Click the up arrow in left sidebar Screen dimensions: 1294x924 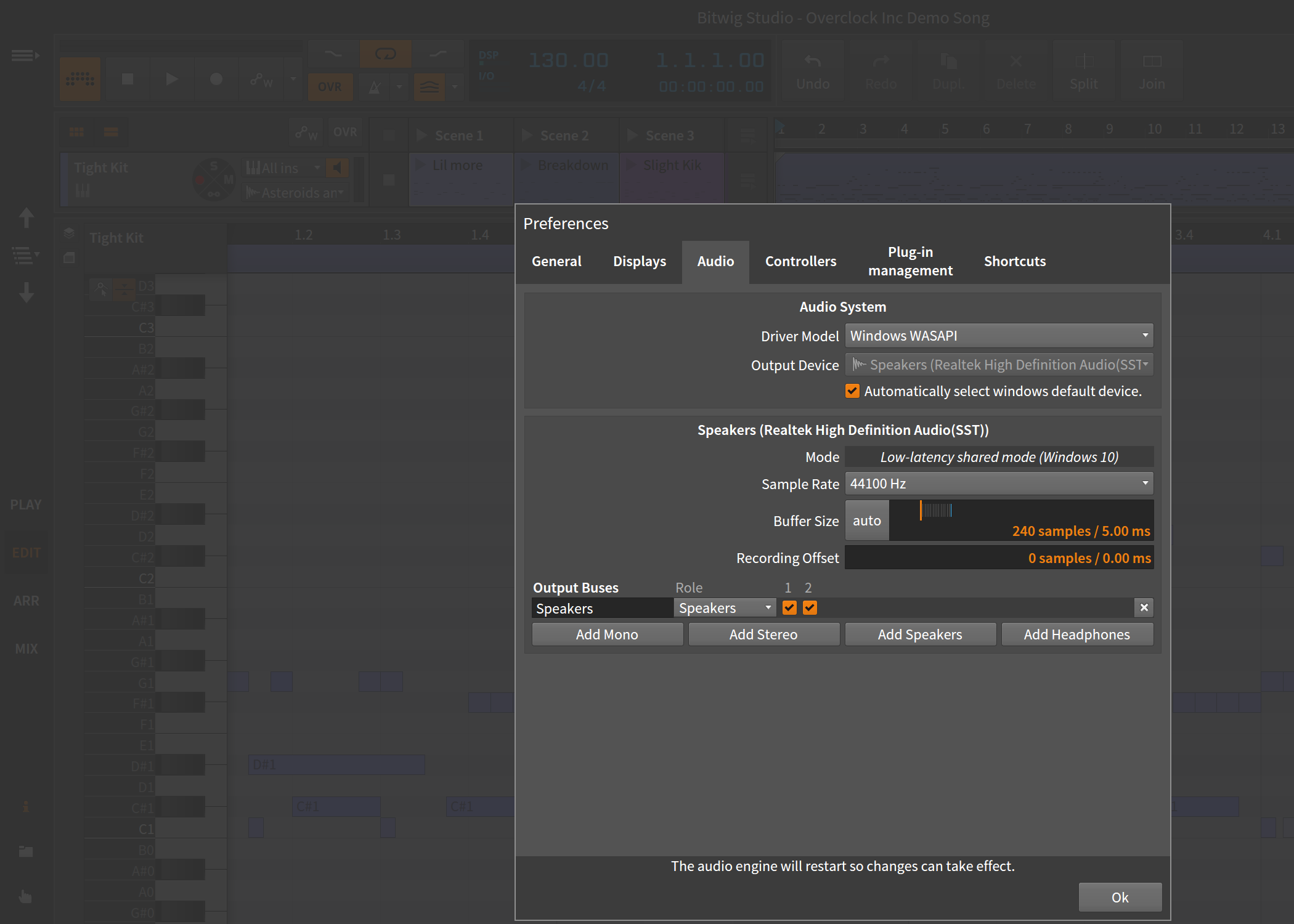coord(26,217)
